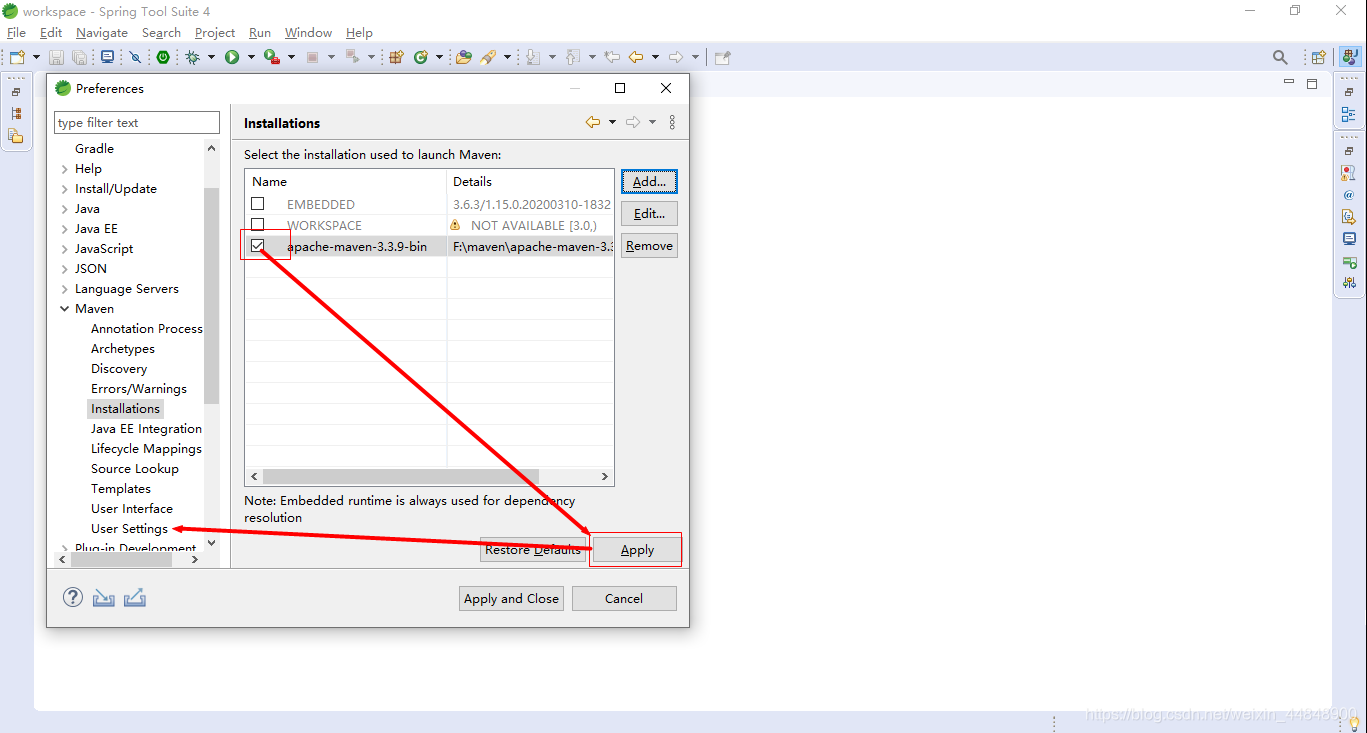Click the Remove button

(649, 246)
